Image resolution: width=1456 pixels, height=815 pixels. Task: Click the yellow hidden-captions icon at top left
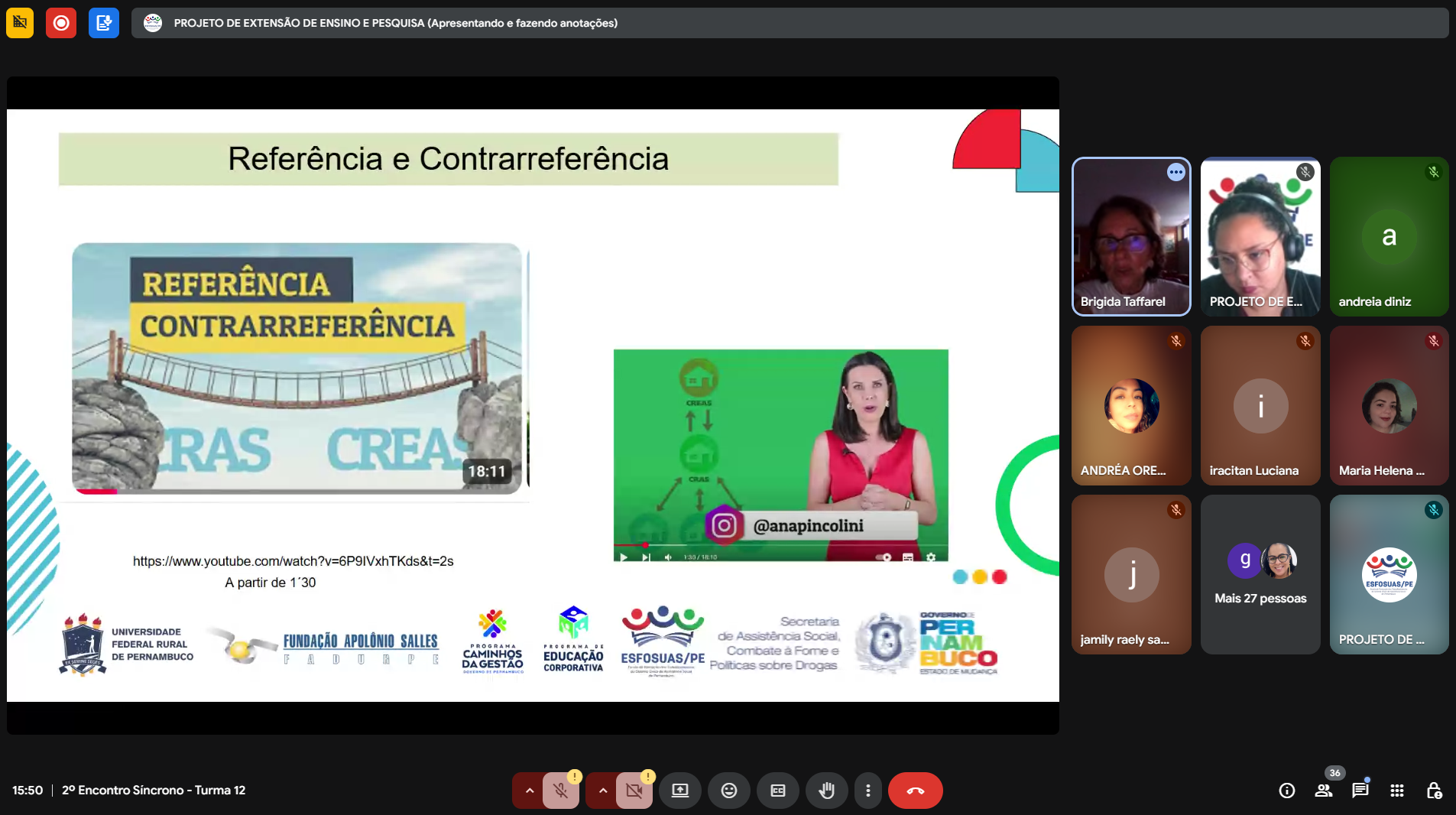click(x=20, y=23)
